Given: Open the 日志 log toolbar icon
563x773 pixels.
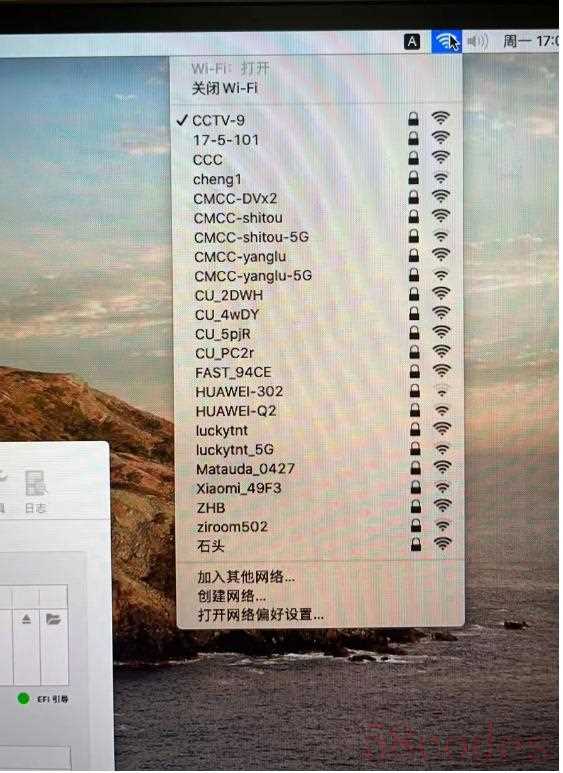Looking at the screenshot, I should click(36, 492).
